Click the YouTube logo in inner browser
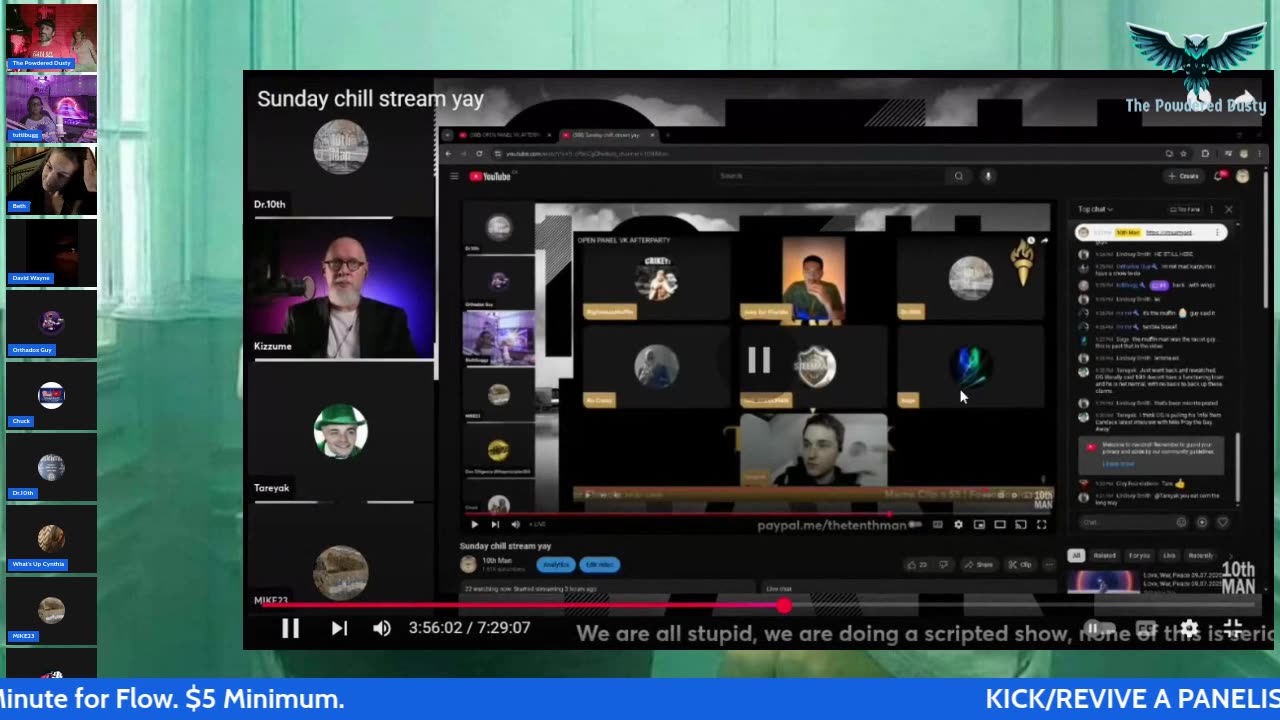Viewport: 1280px width, 720px height. [x=490, y=176]
